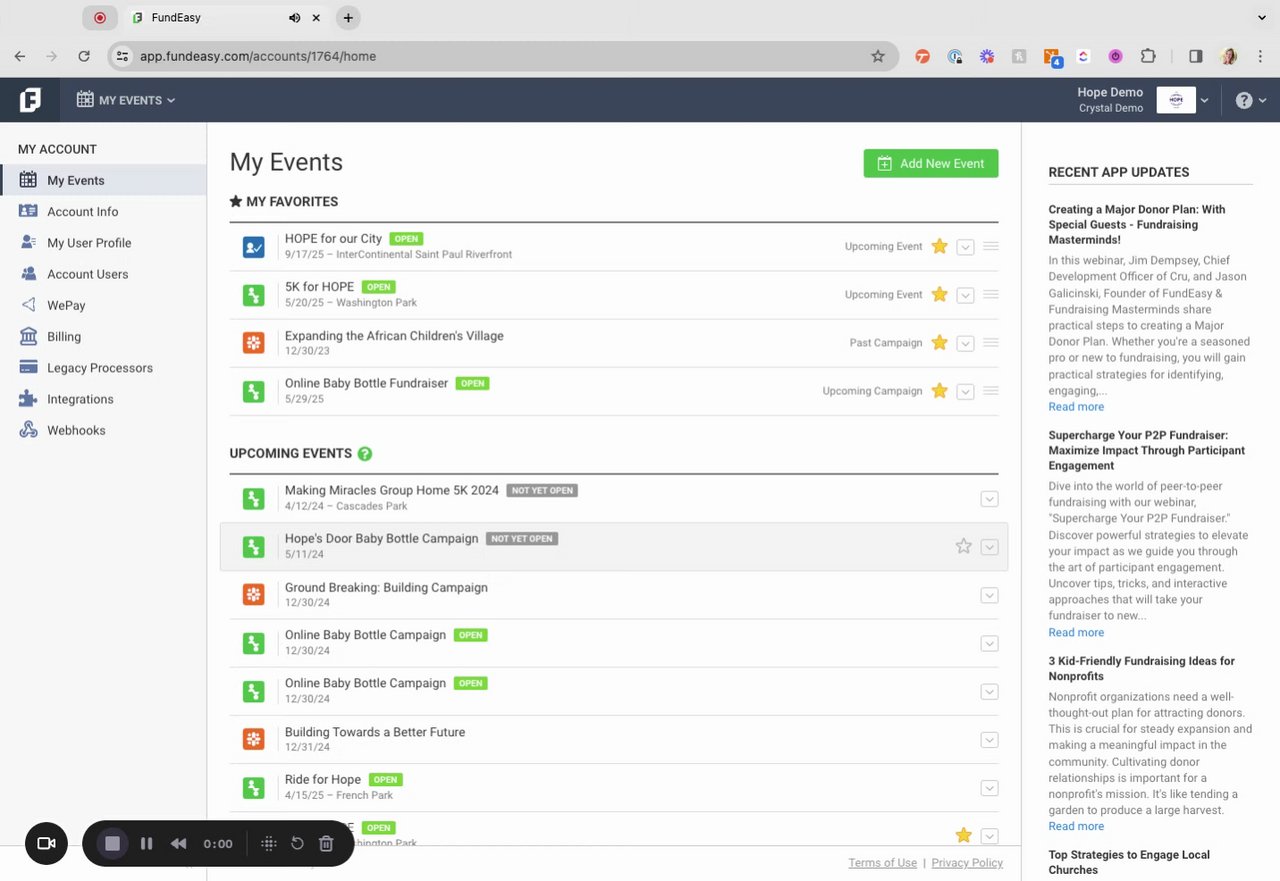The image size is (1280, 881).
Task: Click the Add New Event button
Action: pos(931,163)
